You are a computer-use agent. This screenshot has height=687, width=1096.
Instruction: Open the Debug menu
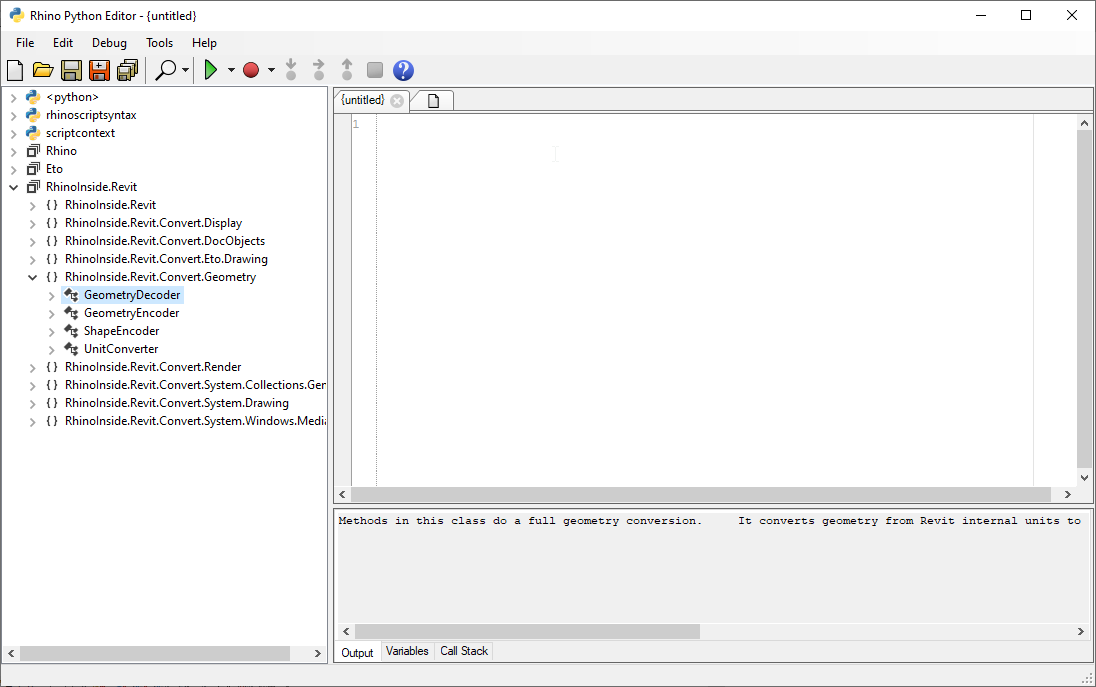pos(109,43)
